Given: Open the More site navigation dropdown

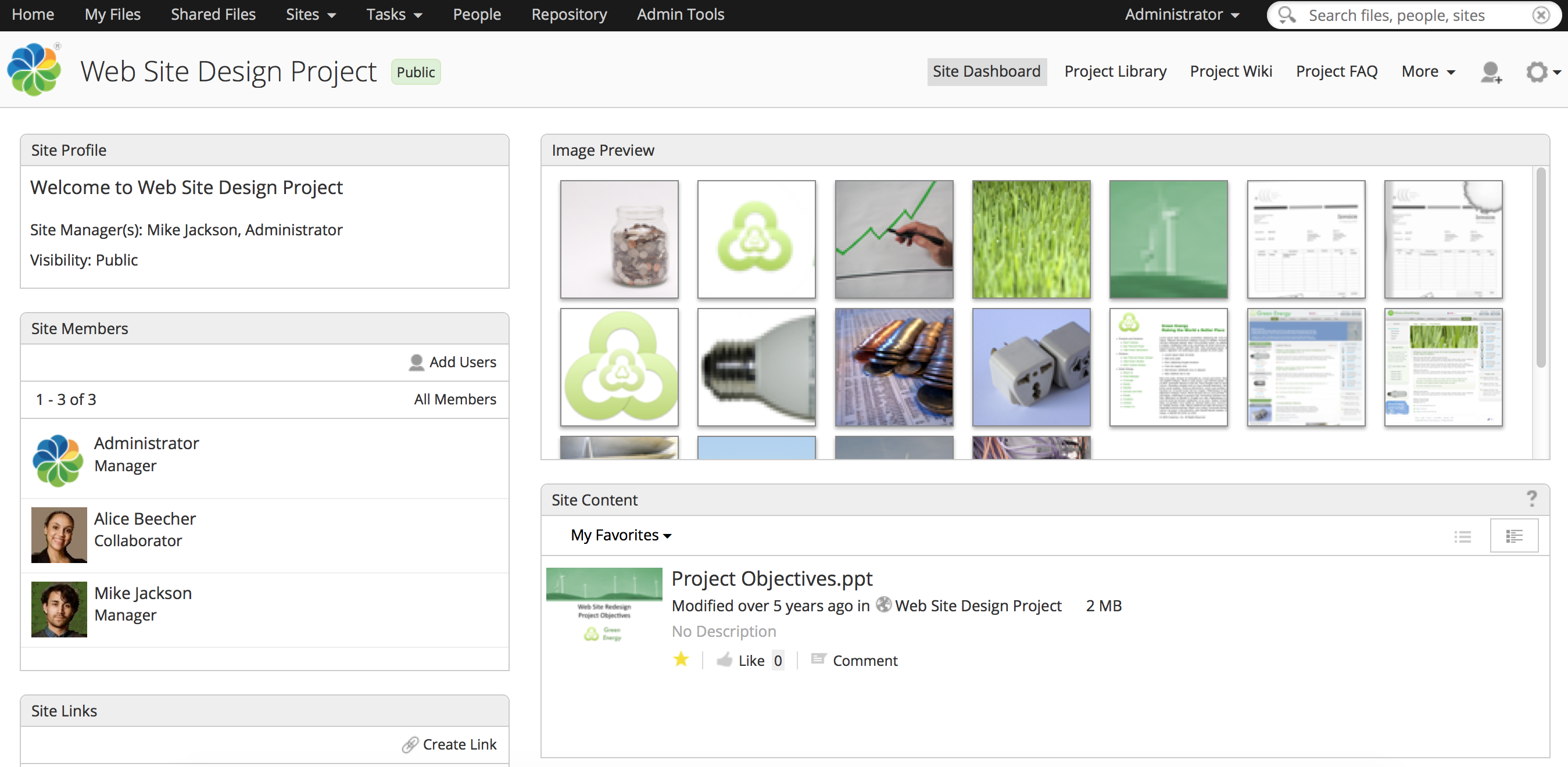Looking at the screenshot, I should [x=1427, y=72].
